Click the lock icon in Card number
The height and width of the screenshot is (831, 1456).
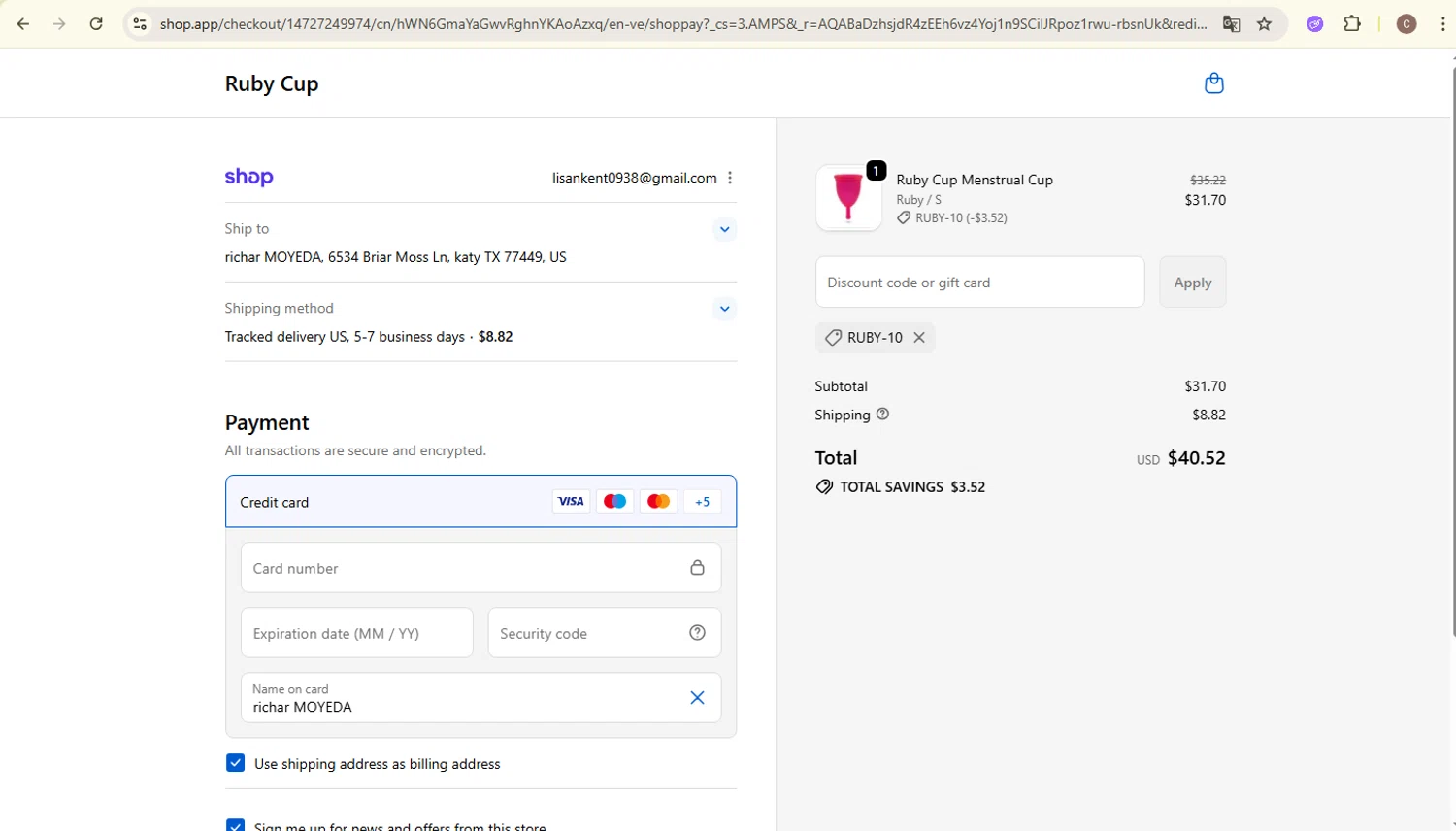[x=697, y=568]
